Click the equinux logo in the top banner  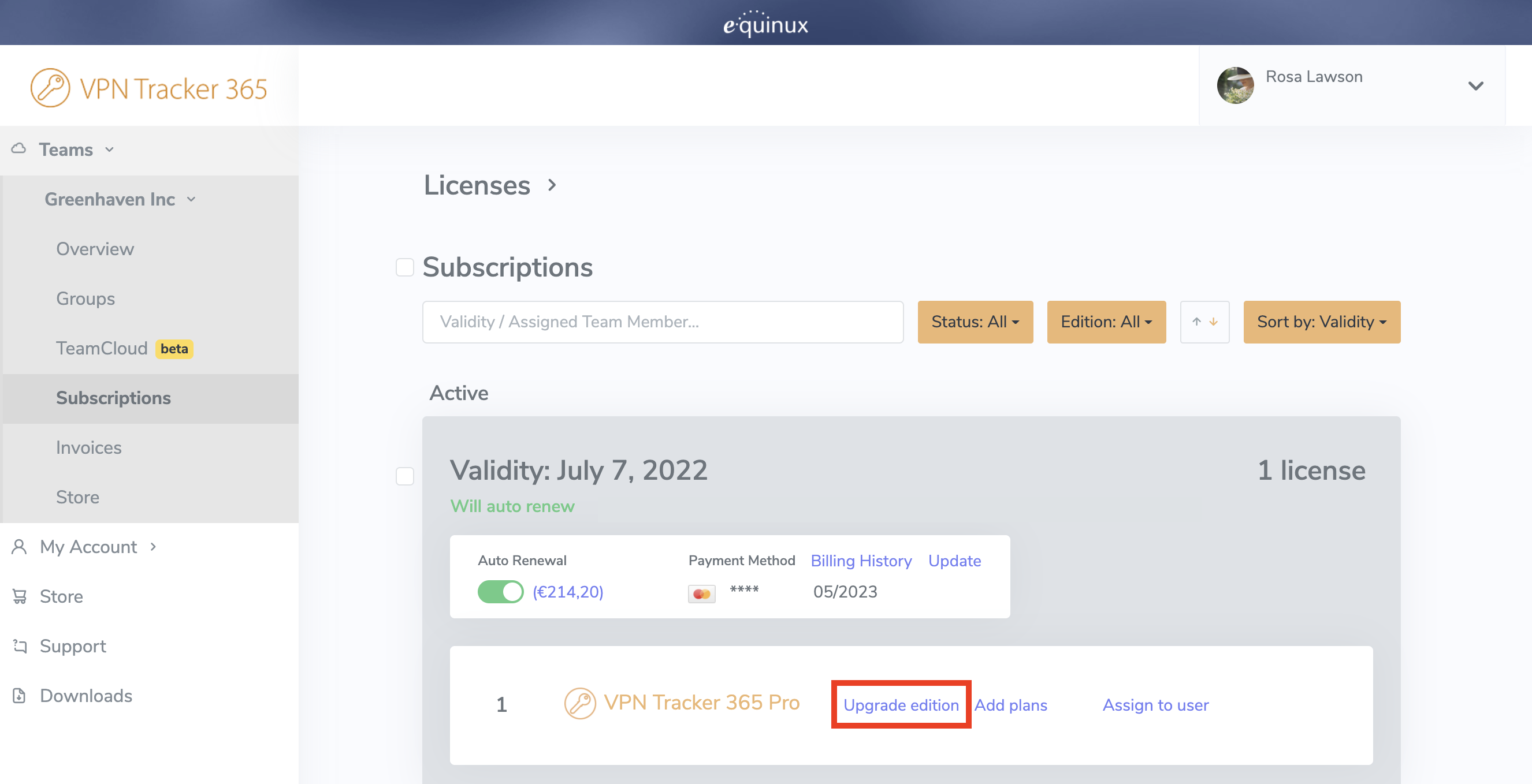click(765, 24)
